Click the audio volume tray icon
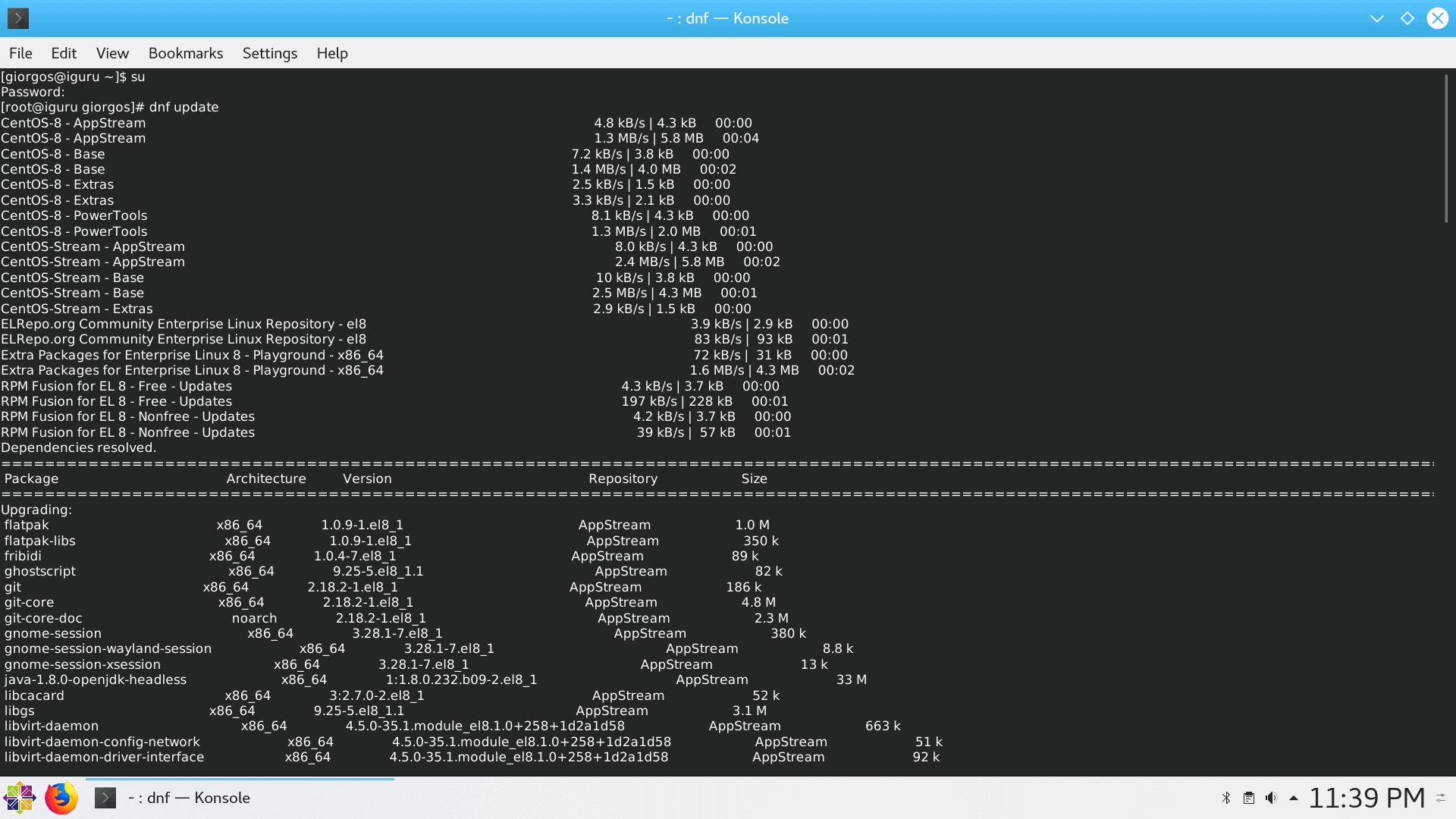 (x=1272, y=798)
